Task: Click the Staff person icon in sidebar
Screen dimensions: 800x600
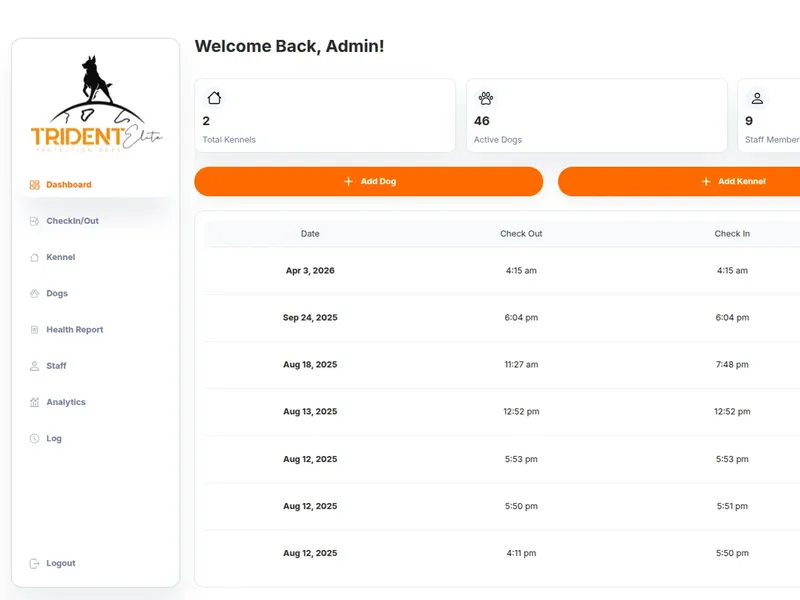Action: (x=34, y=366)
